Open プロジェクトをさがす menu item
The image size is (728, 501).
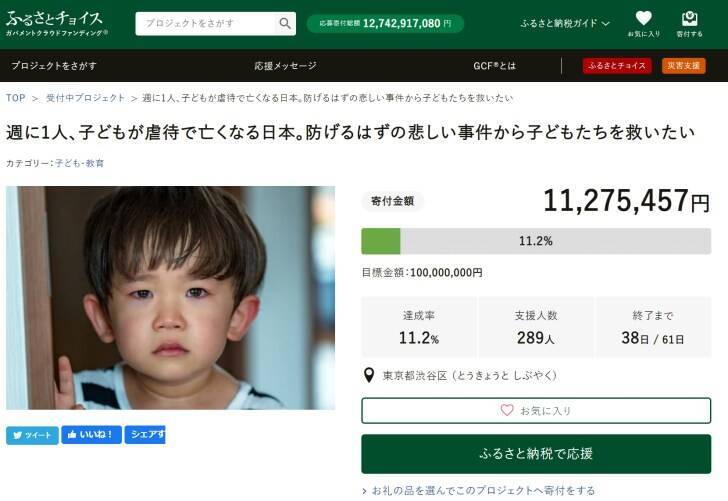pyautogui.click(x=54, y=66)
